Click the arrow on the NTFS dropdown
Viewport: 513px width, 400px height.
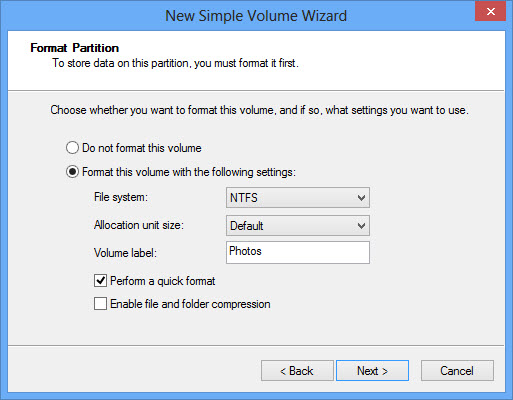click(361, 198)
